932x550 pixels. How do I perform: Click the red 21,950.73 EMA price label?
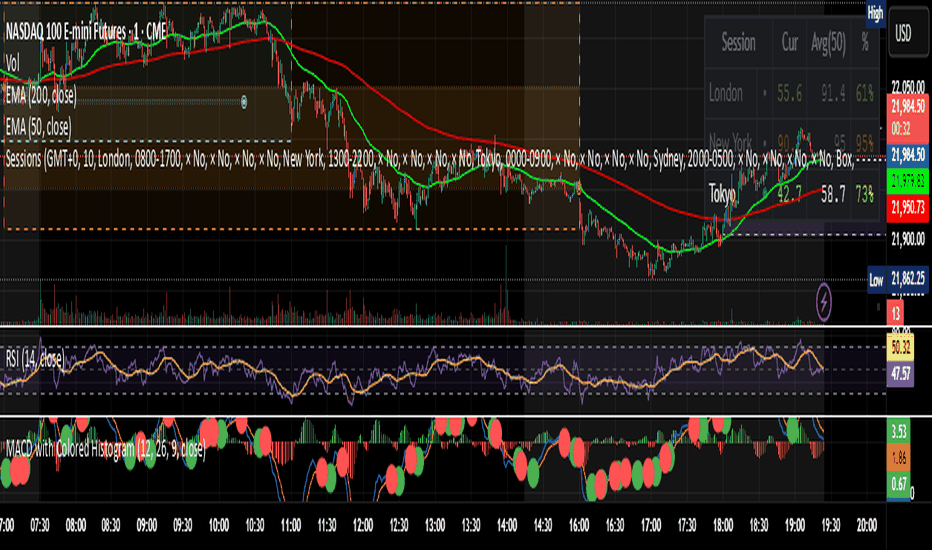pos(908,207)
